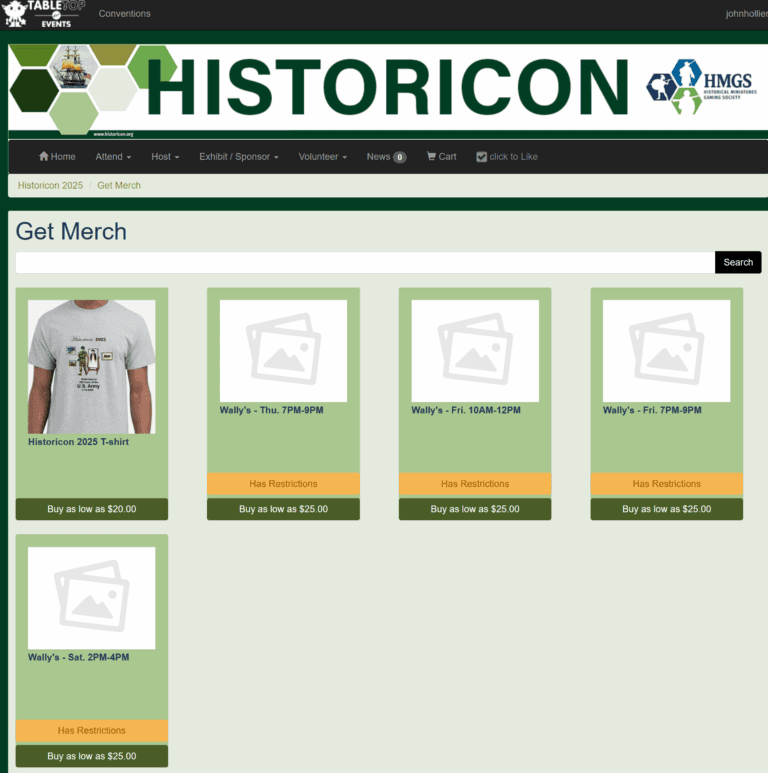The width and height of the screenshot is (768, 773).
Task: Click Has Restrictions under Wally's Fri. 10AM-12PM
Action: (x=475, y=484)
